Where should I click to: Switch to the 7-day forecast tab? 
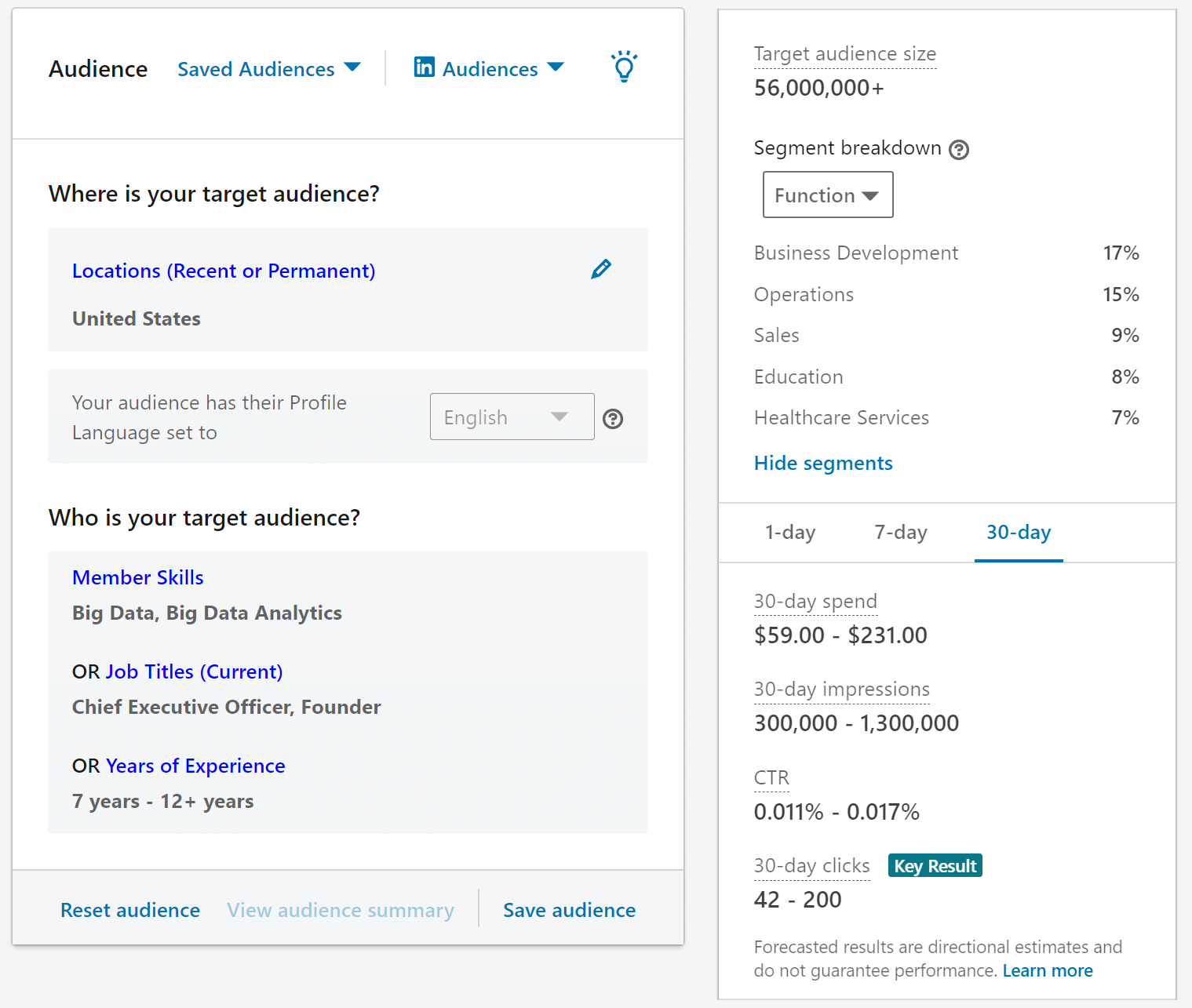[x=900, y=532]
